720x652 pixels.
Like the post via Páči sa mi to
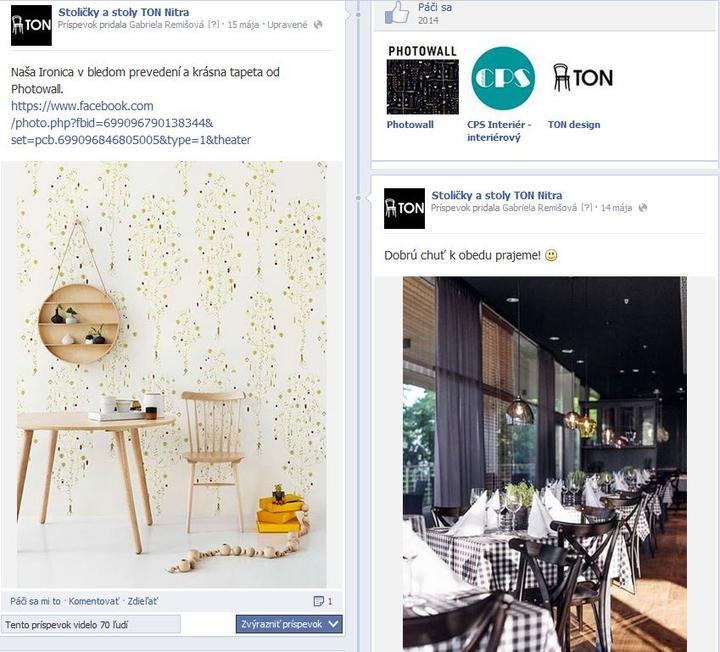(x=35, y=601)
